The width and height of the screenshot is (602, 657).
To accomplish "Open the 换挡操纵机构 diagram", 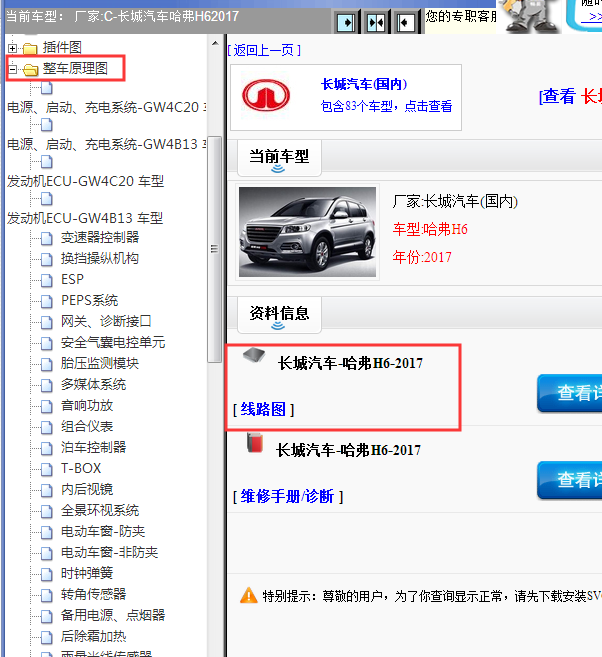I will pos(100,259).
